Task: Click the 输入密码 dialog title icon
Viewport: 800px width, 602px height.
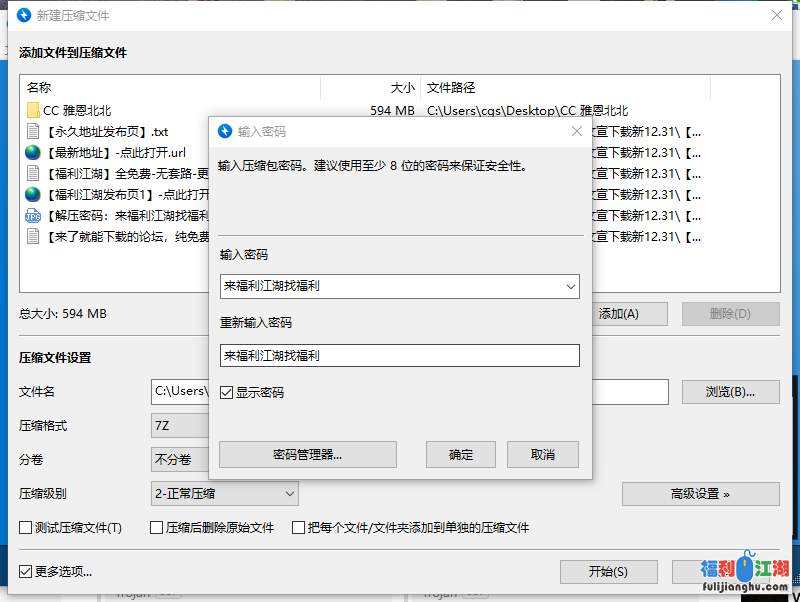Action: click(225, 131)
